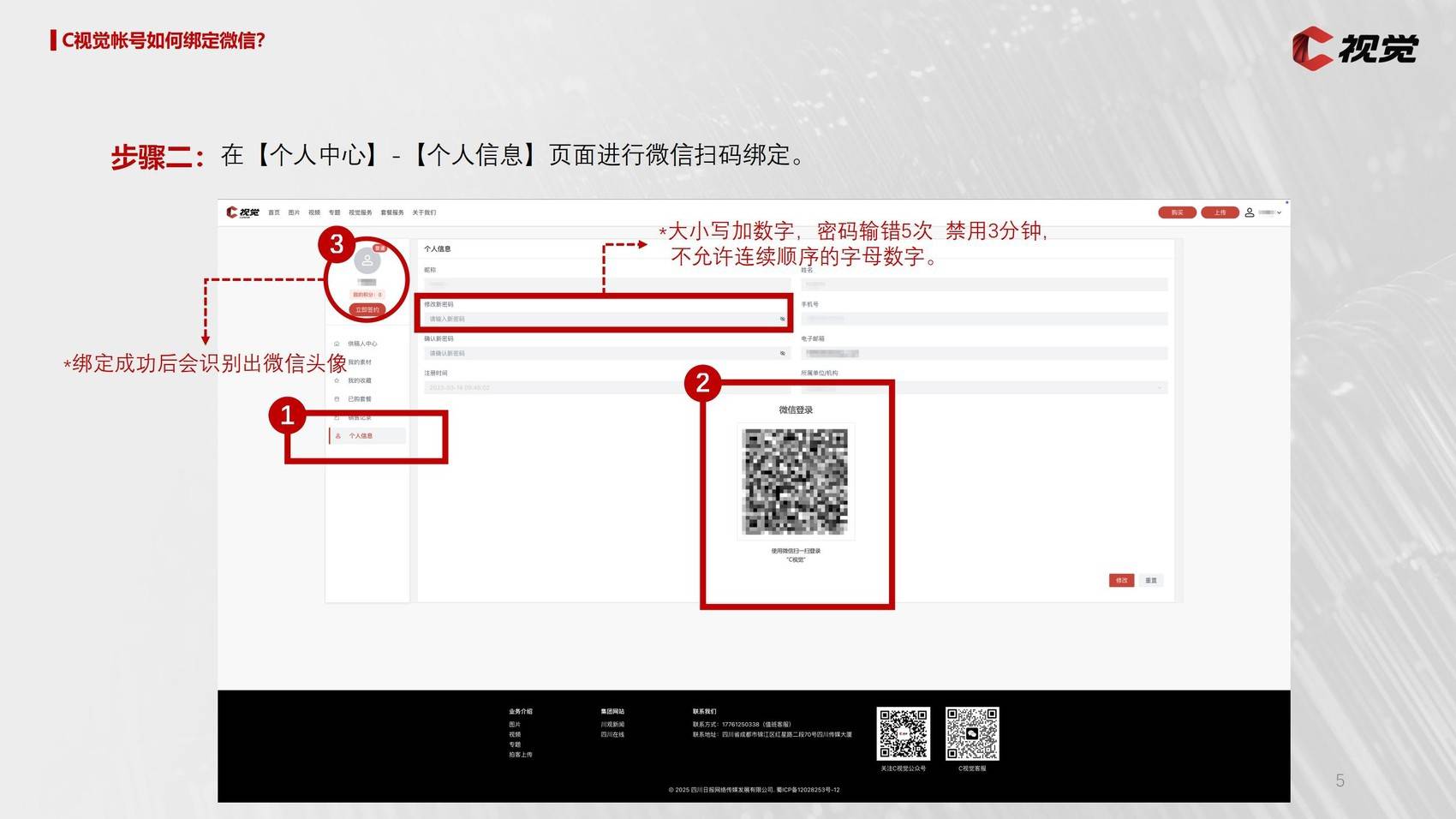Click the user profile icon in top bar
The width and height of the screenshot is (1456, 819).
pyautogui.click(x=1250, y=212)
